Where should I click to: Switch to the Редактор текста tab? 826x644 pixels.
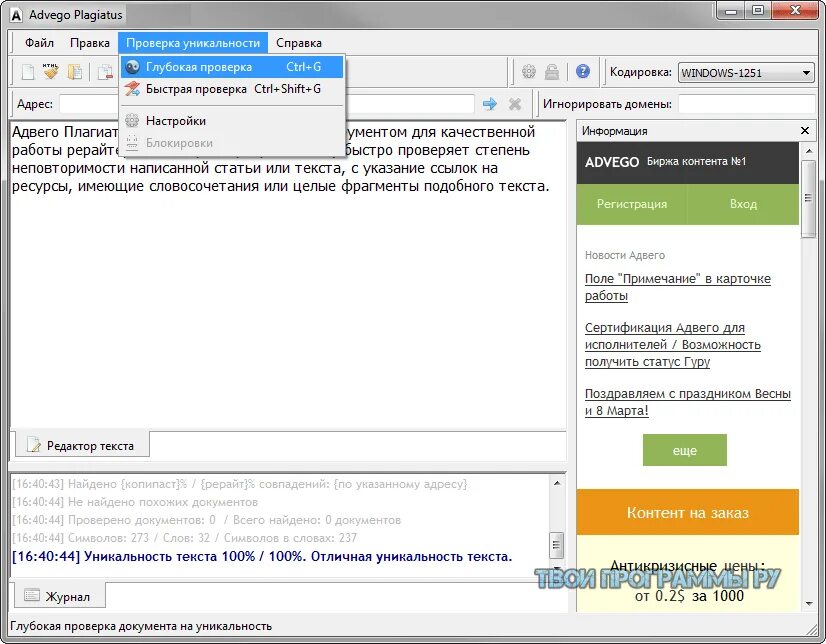(x=82, y=445)
